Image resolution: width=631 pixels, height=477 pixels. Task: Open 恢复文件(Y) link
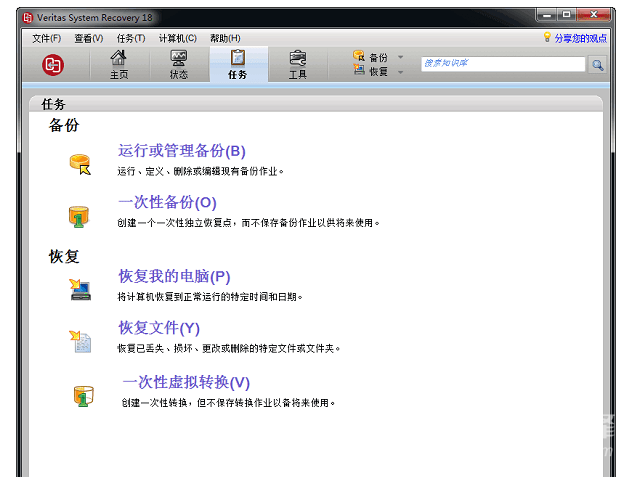pyautogui.click(x=159, y=328)
